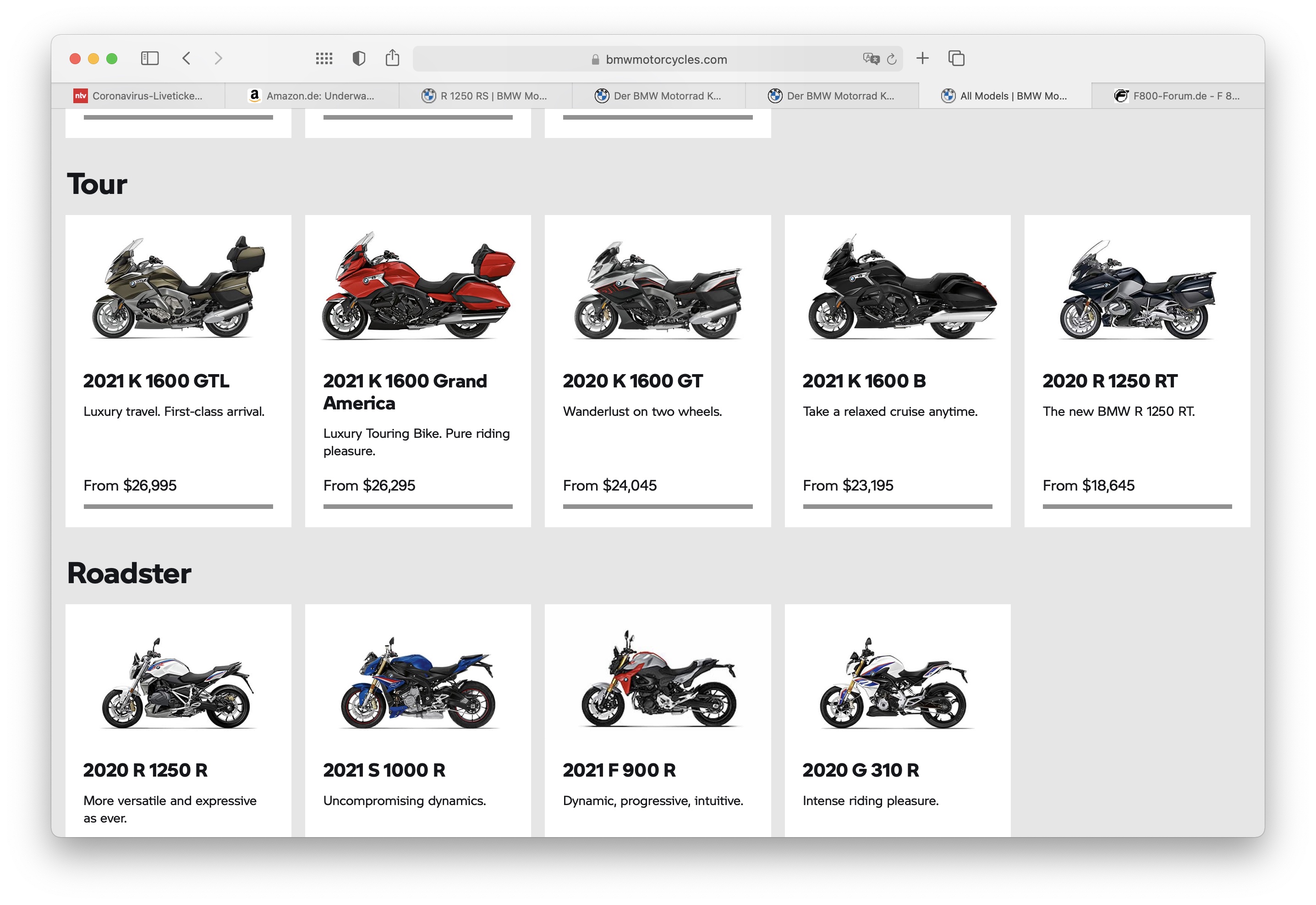Viewport: 1316px width, 905px height.
Task: Click the translate page icon
Action: pos(870,59)
